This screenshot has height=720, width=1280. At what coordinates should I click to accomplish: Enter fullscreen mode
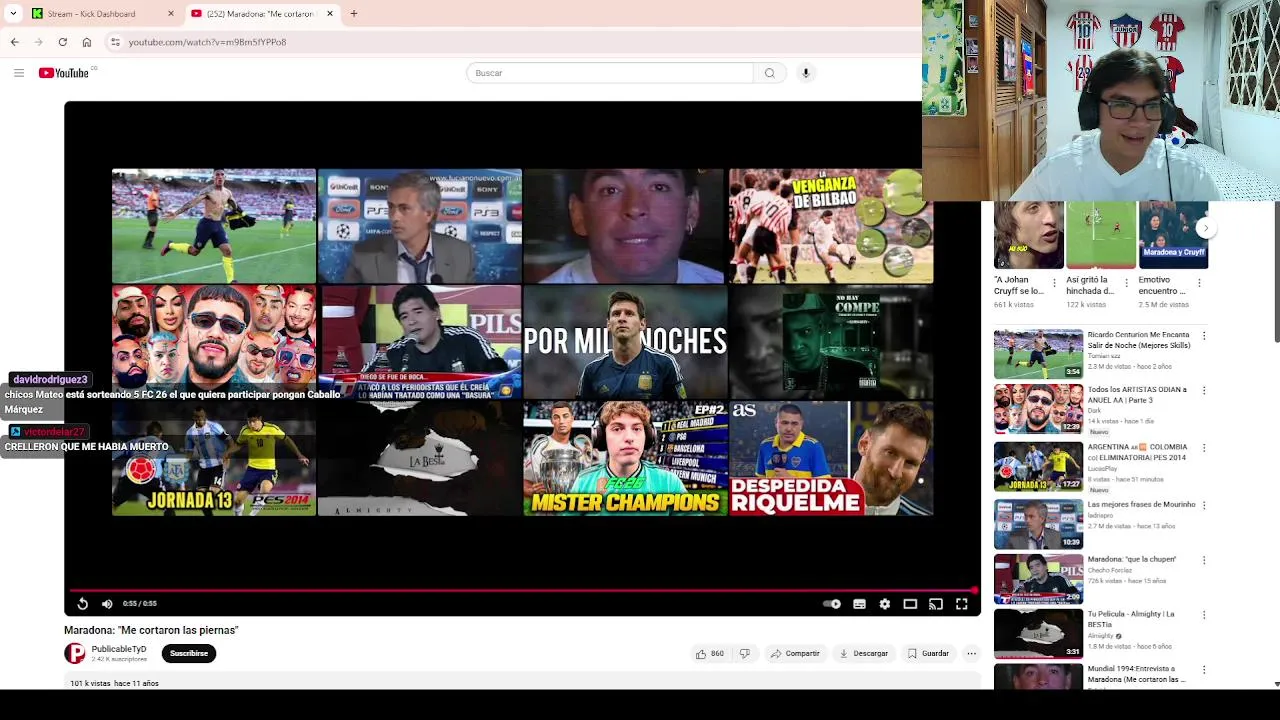tap(961, 604)
